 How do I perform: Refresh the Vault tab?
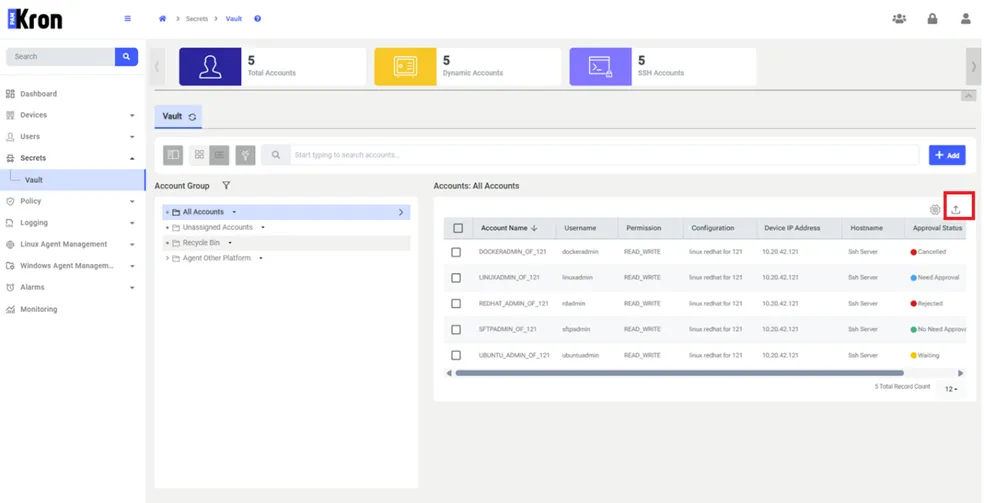point(193,117)
